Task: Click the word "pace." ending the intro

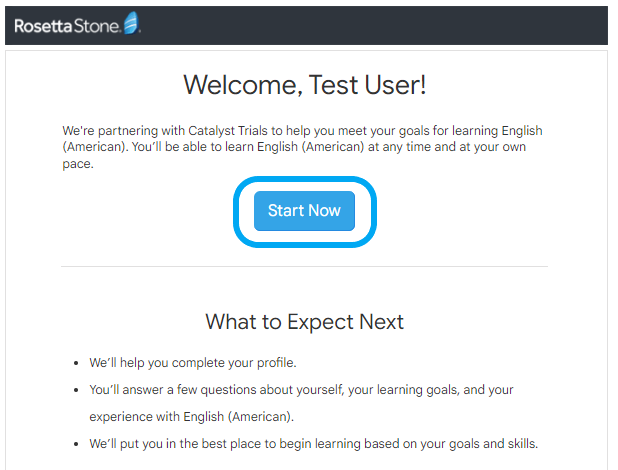Action: pyautogui.click(x=76, y=163)
